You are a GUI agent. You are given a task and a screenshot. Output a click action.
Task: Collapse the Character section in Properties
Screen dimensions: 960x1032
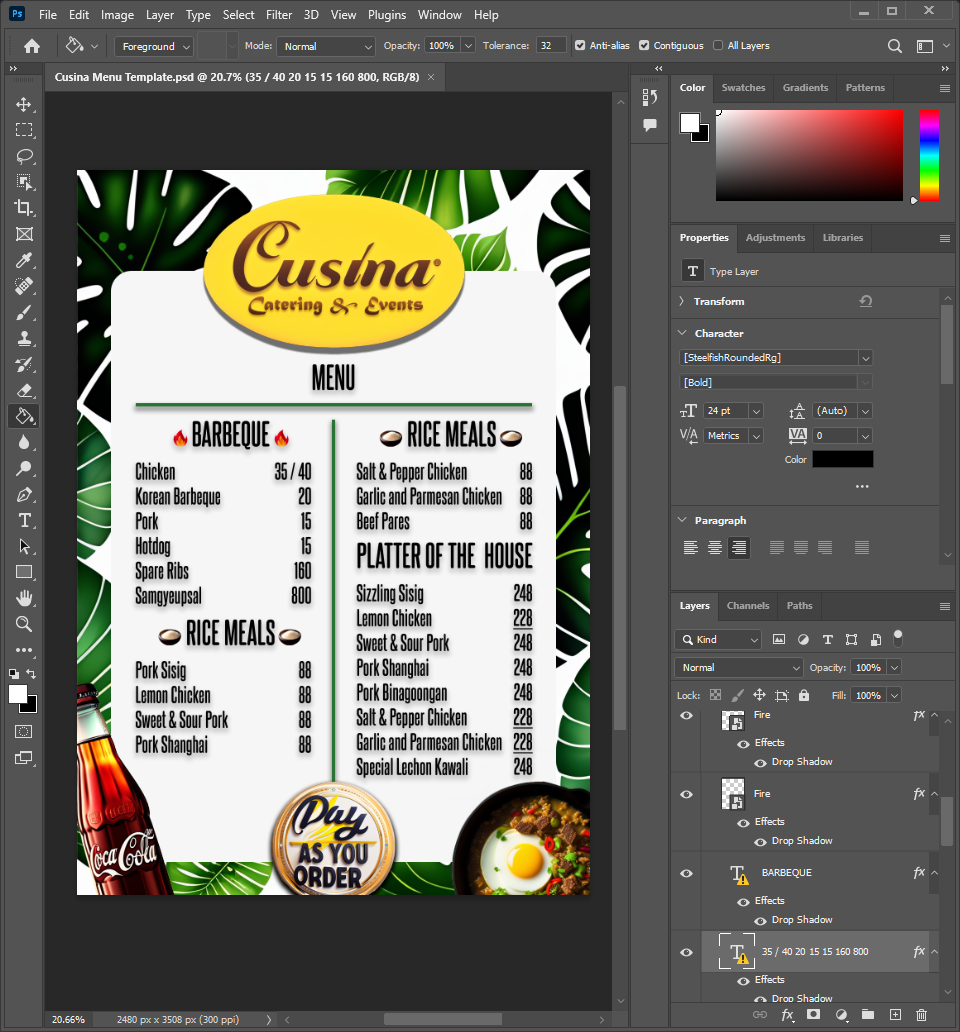click(x=681, y=333)
